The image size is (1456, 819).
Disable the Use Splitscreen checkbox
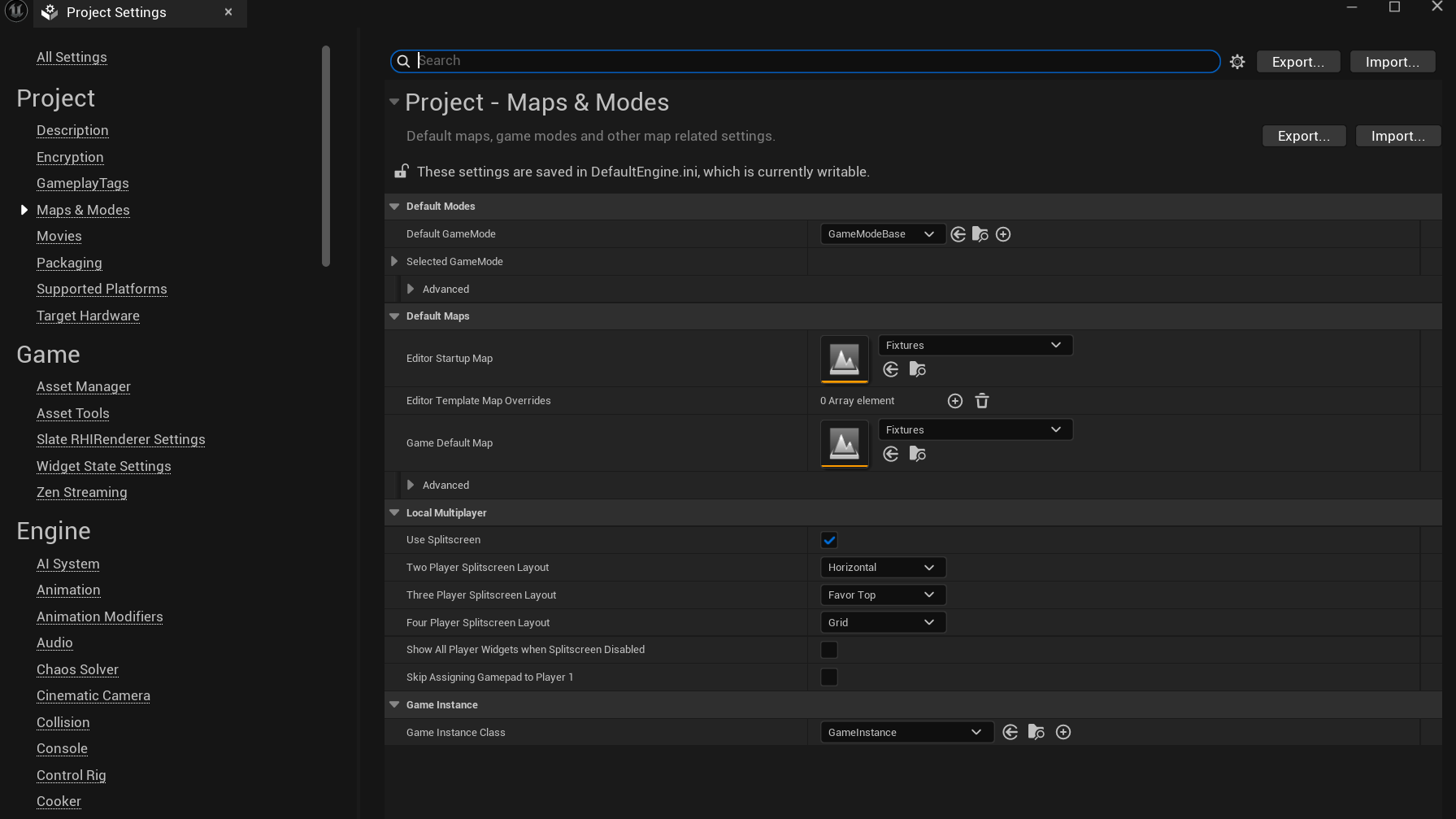tap(829, 540)
